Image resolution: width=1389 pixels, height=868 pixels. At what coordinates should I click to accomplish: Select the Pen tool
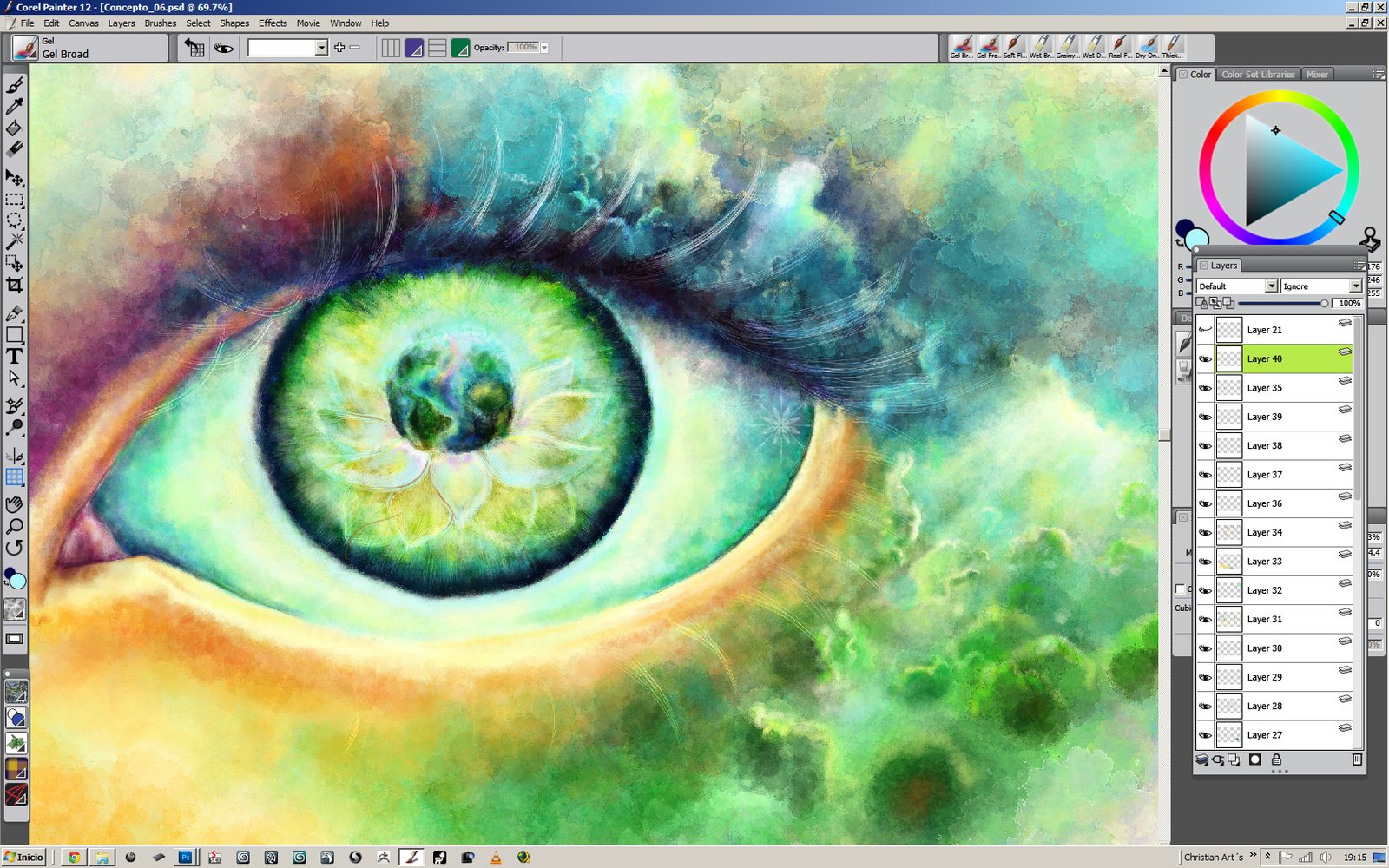15,313
